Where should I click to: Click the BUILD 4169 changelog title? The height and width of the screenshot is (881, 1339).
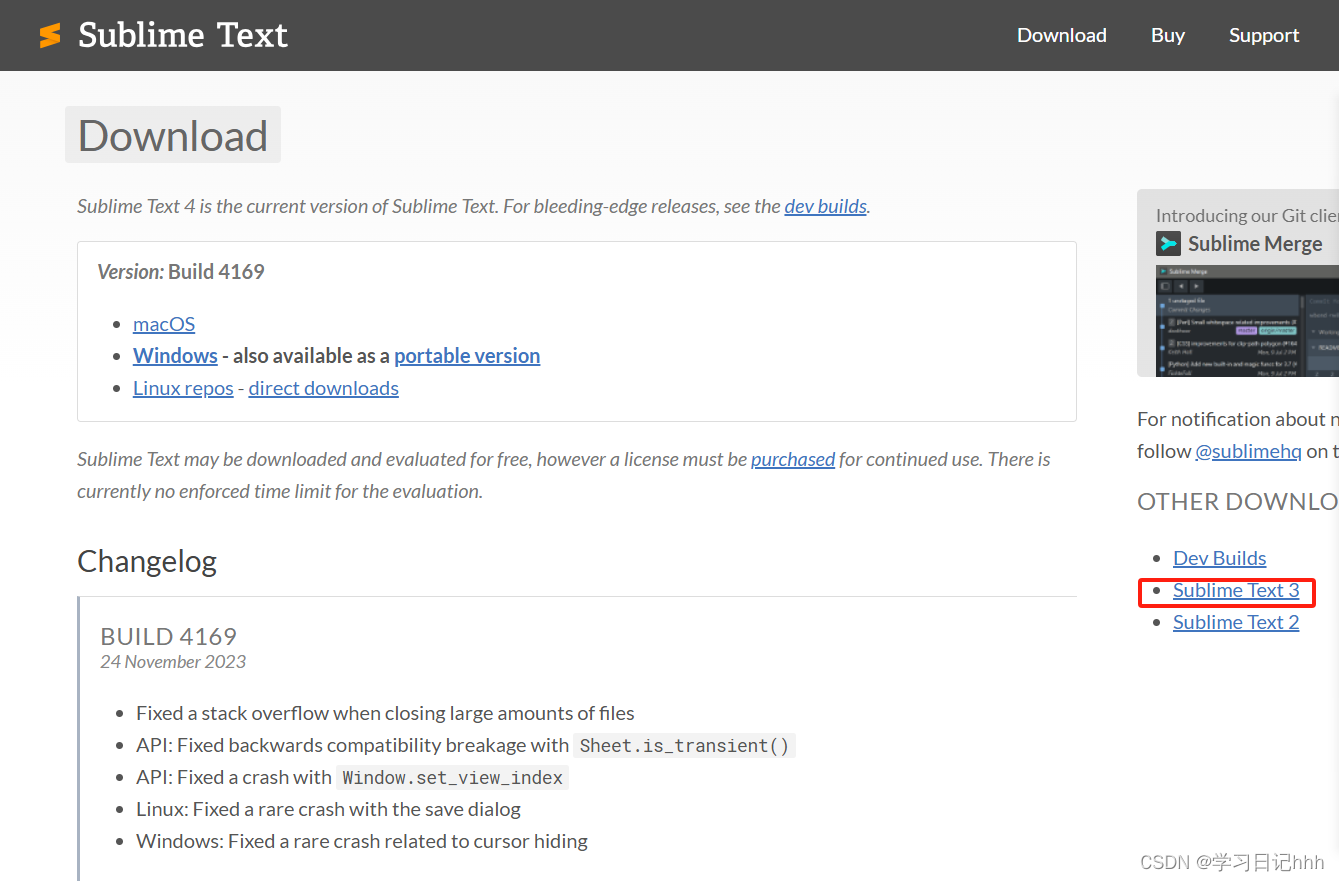coord(168,636)
